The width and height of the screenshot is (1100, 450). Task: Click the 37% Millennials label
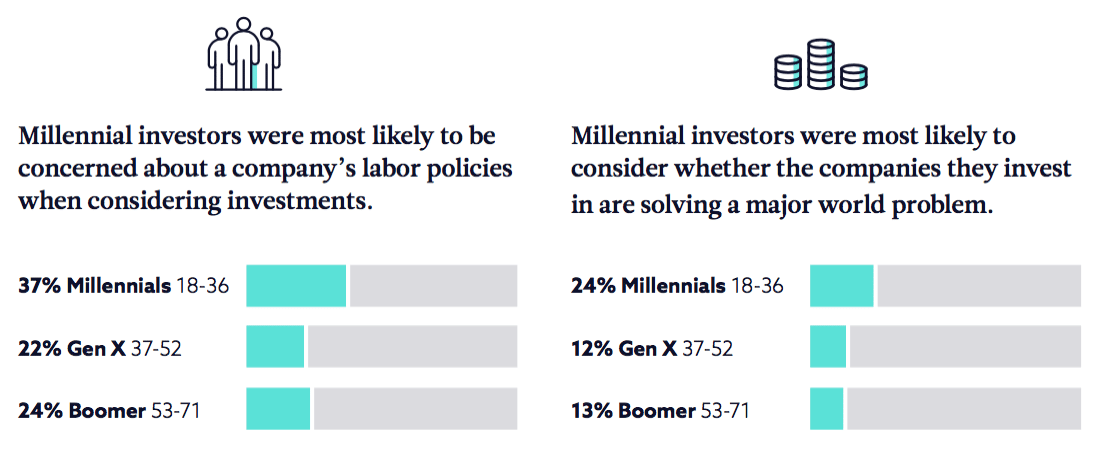point(124,286)
